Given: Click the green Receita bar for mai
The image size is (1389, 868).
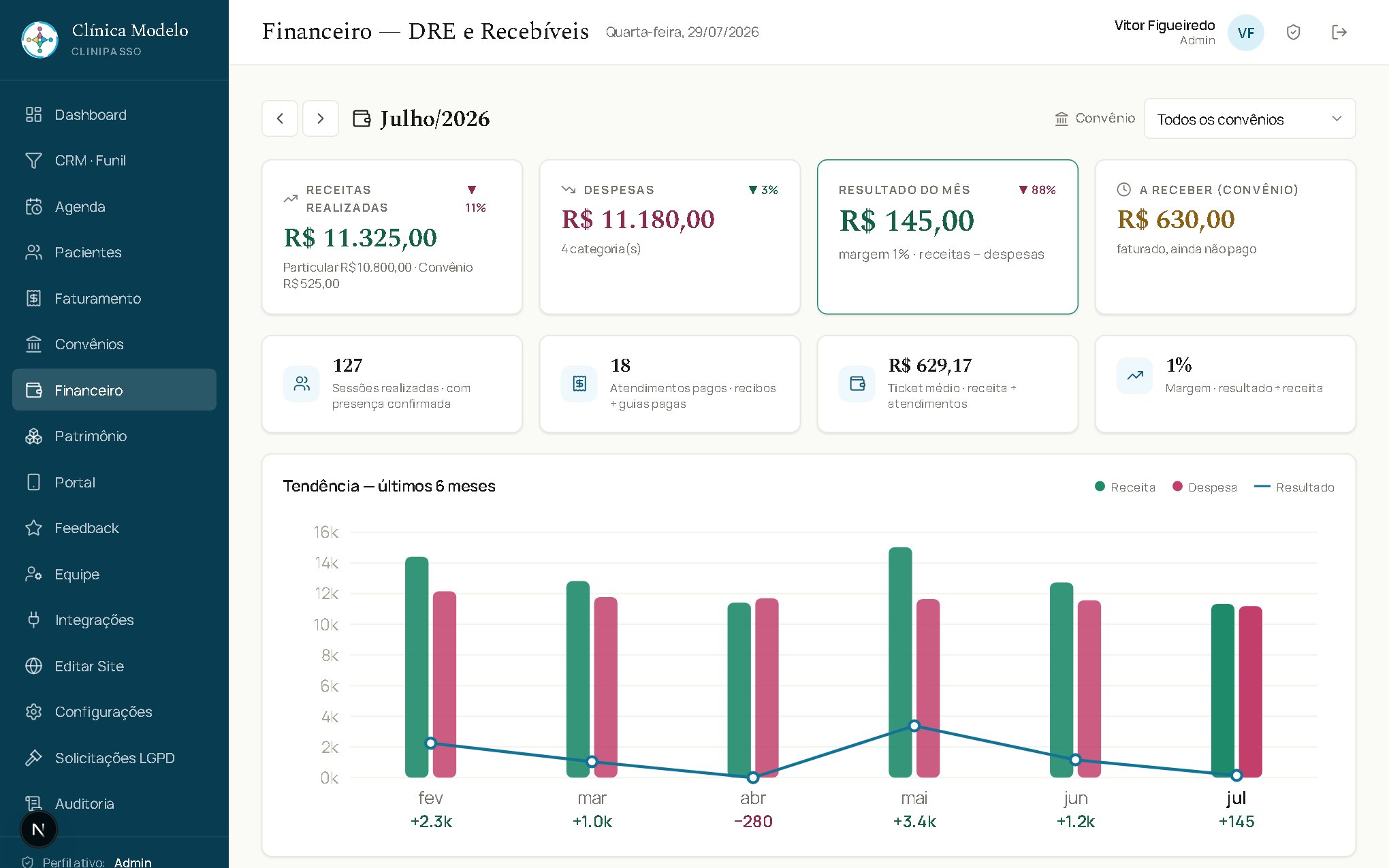Looking at the screenshot, I should (x=900, y=662).
